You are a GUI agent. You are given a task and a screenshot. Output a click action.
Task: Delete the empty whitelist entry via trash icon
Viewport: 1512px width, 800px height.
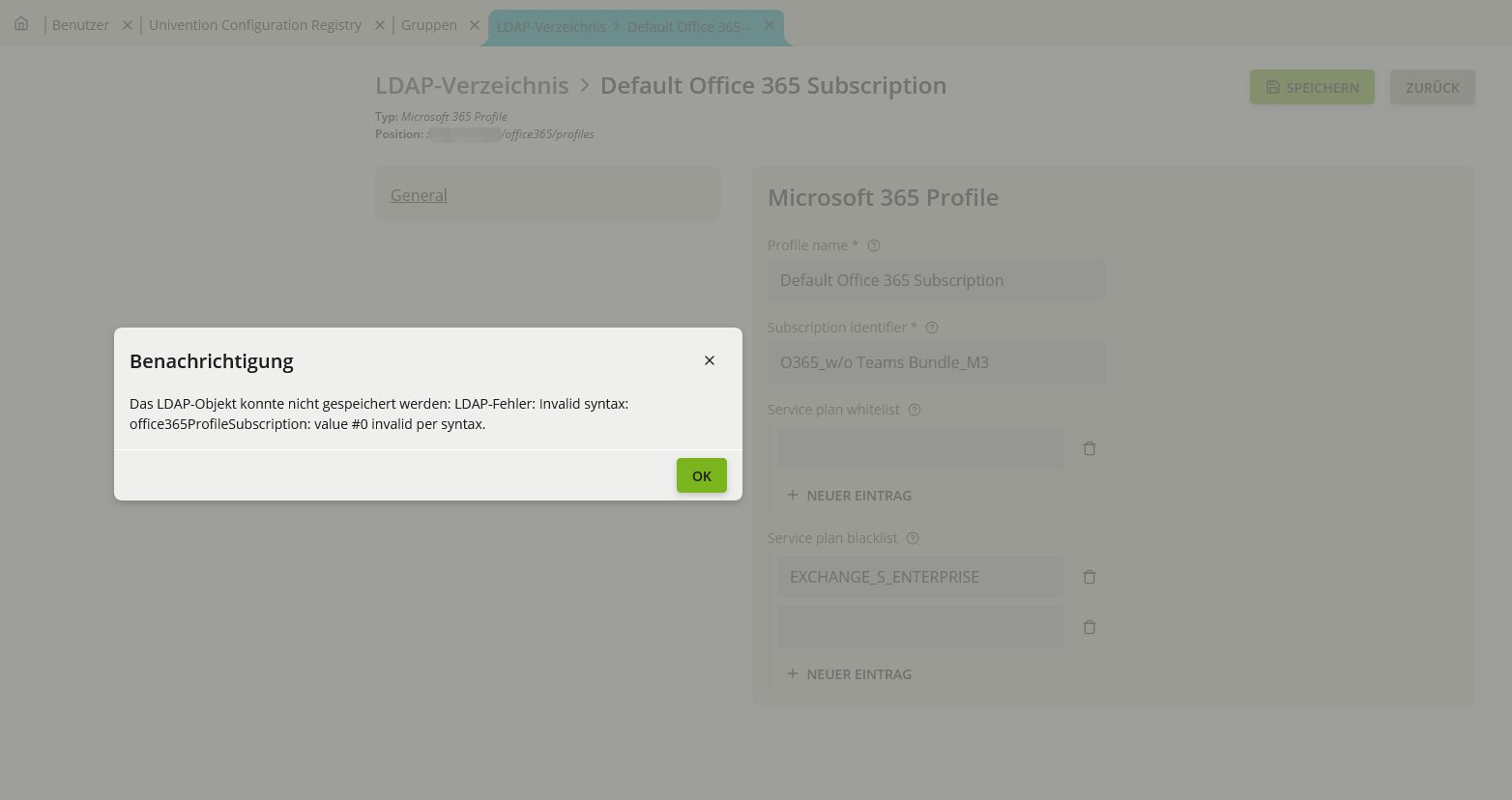pos(1090,448)
